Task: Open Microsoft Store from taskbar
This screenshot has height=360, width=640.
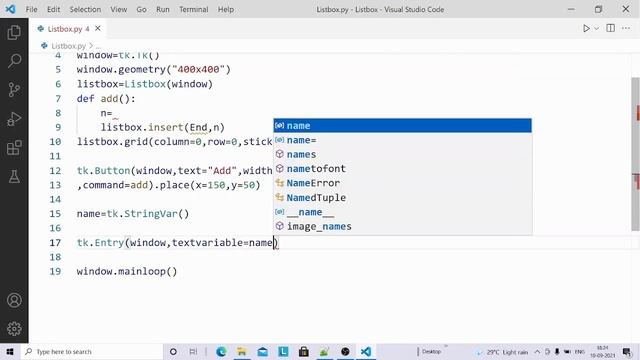Action: point(304,351)
